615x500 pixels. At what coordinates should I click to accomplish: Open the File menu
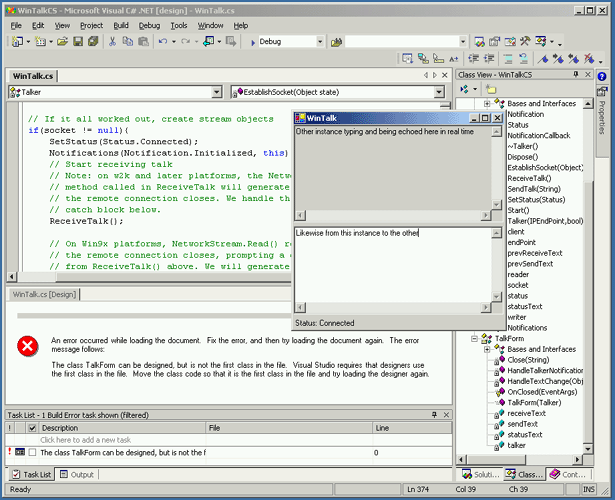pos(16,25)
